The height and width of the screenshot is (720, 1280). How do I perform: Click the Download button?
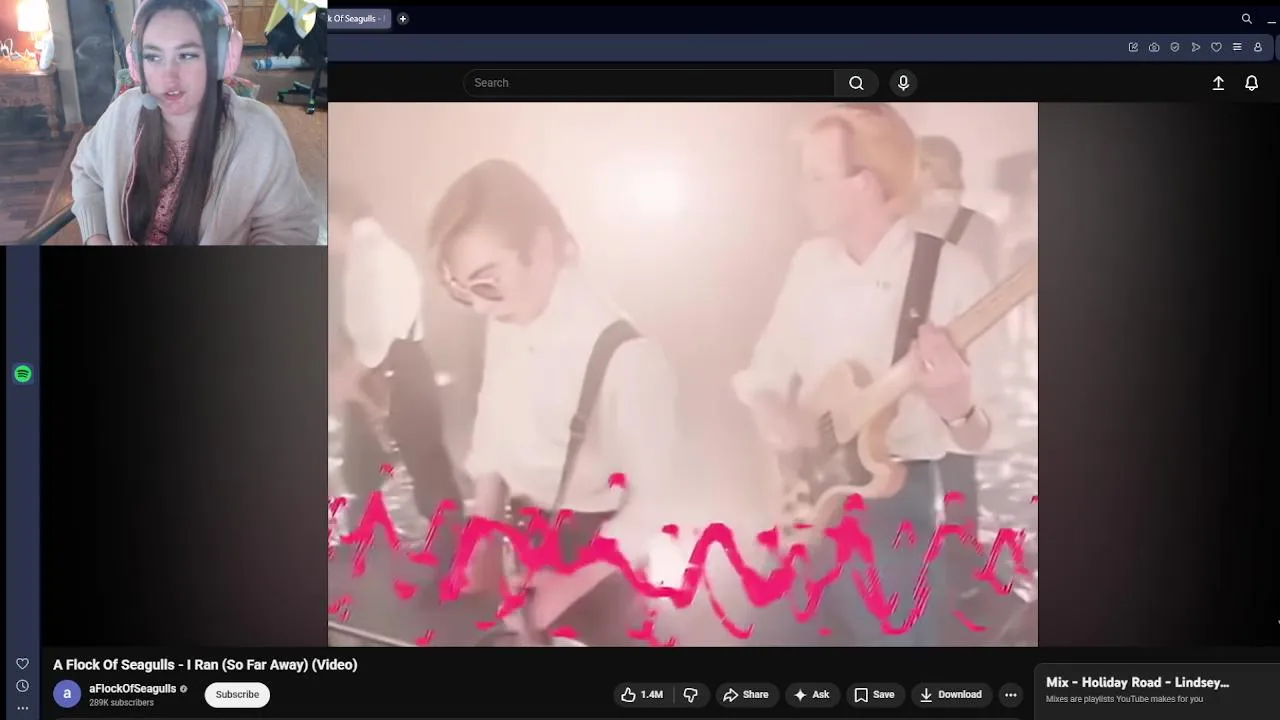[951, 695]
